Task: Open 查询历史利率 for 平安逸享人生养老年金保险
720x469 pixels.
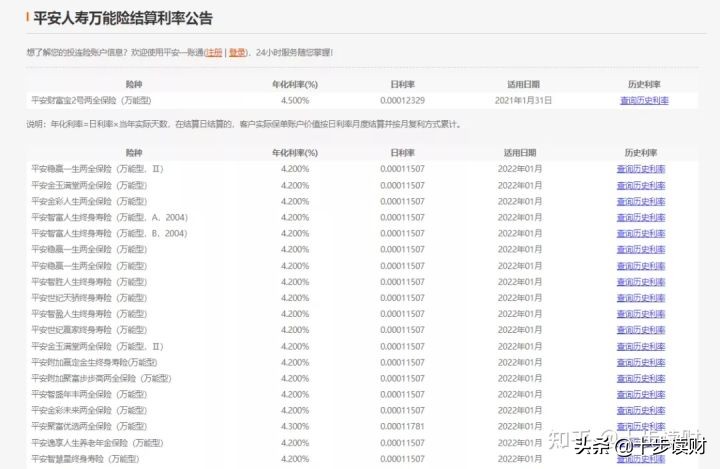Action: click(641, 443)
